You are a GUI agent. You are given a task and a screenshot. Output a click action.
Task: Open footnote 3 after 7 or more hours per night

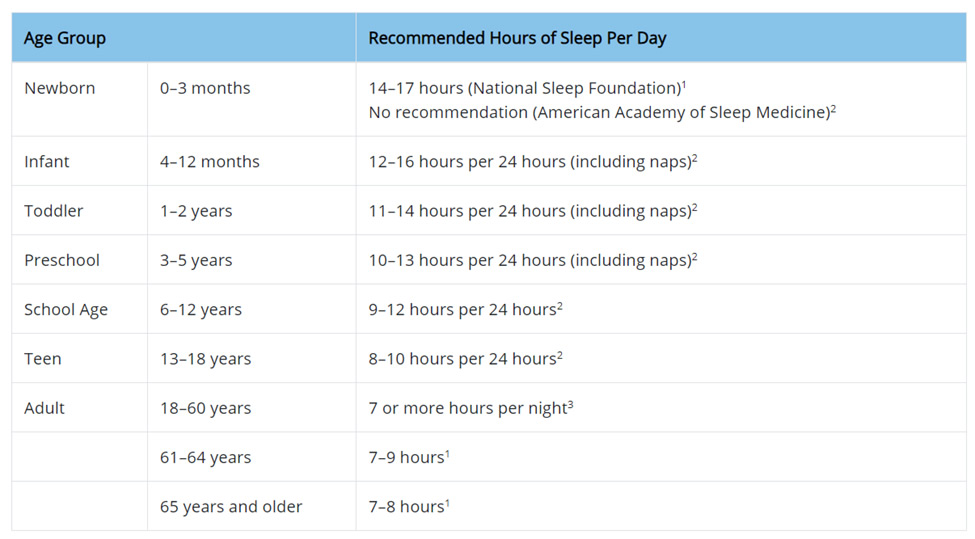pos(570,404)
